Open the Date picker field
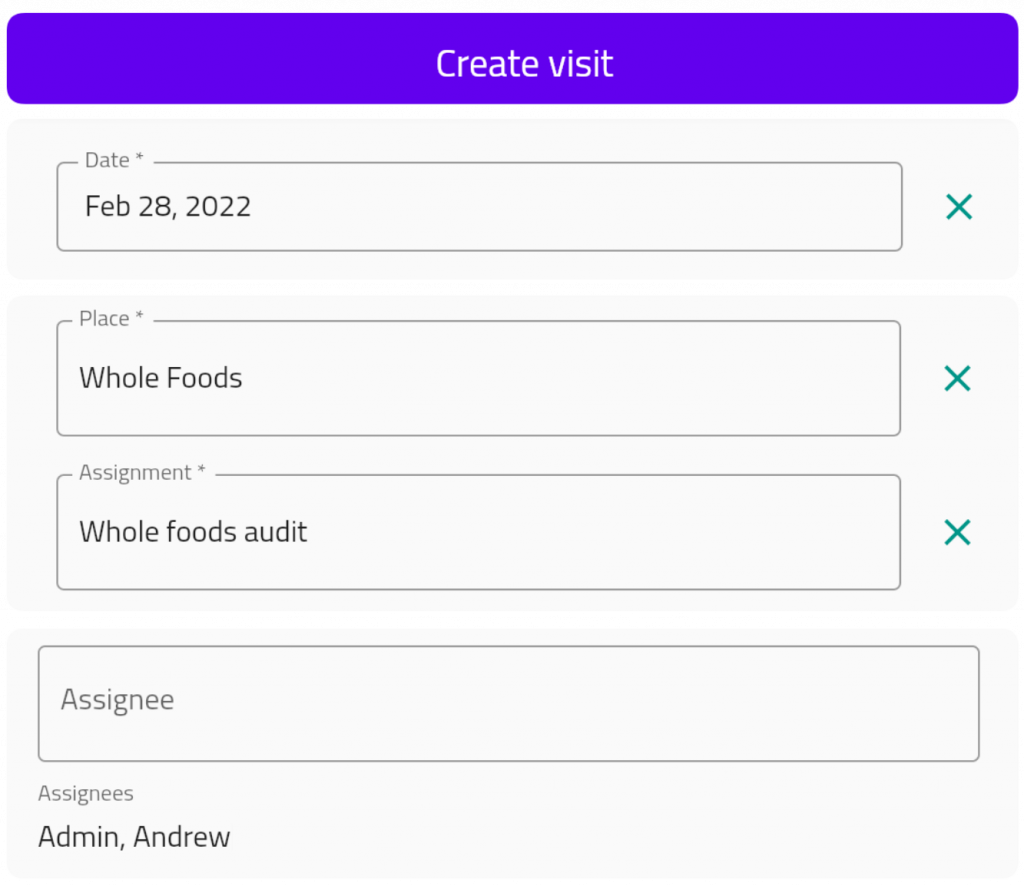 point(479,207)
